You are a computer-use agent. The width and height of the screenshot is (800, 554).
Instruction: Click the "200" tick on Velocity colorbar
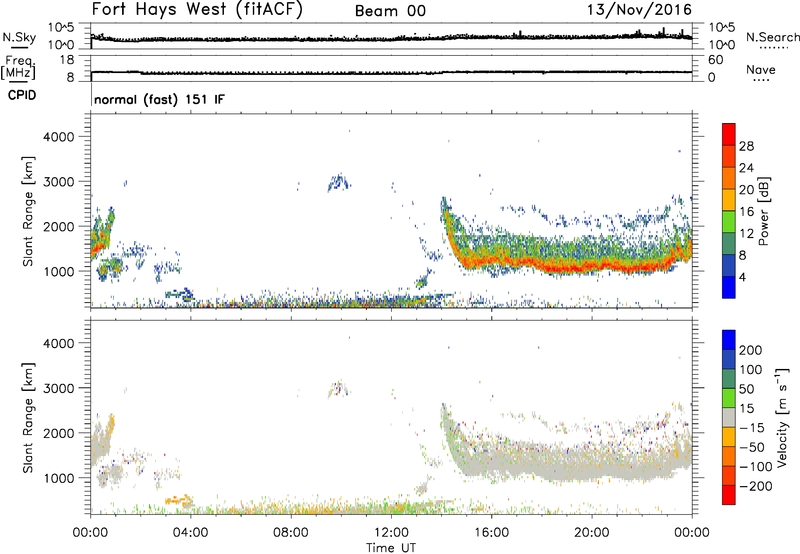(x=751, y=350)
